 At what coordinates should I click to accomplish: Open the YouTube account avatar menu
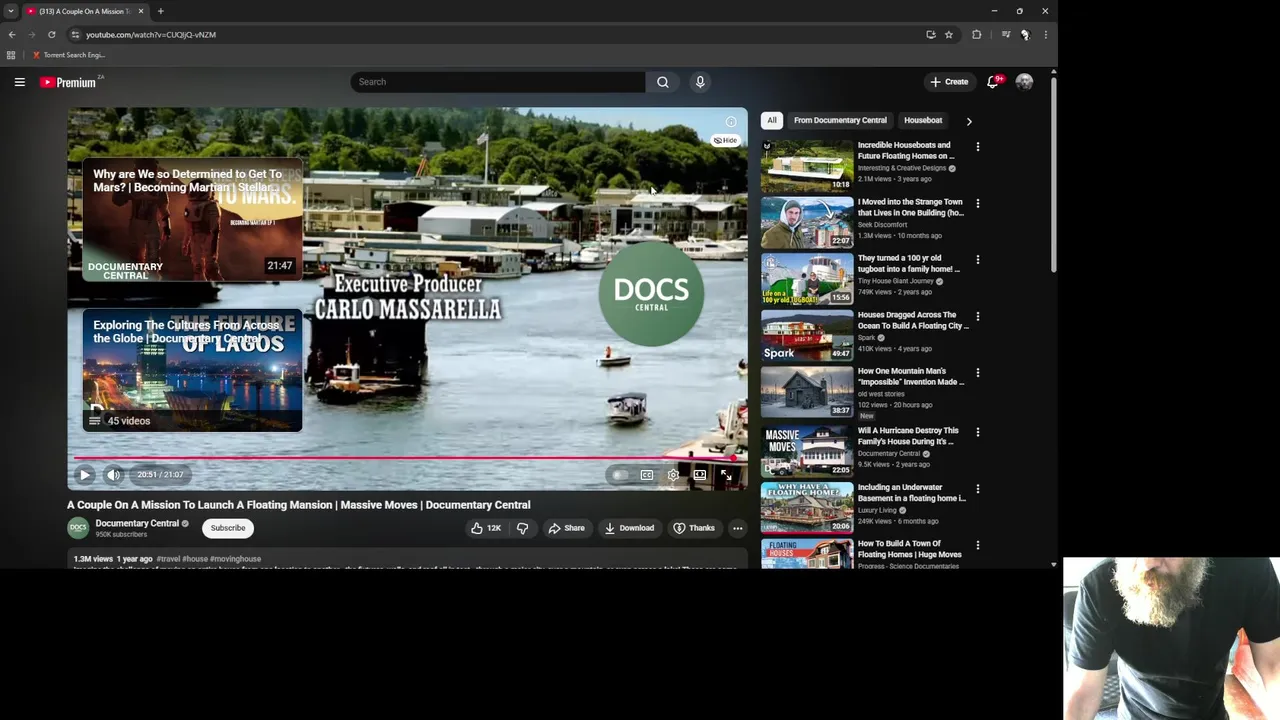pos(1024,82)
